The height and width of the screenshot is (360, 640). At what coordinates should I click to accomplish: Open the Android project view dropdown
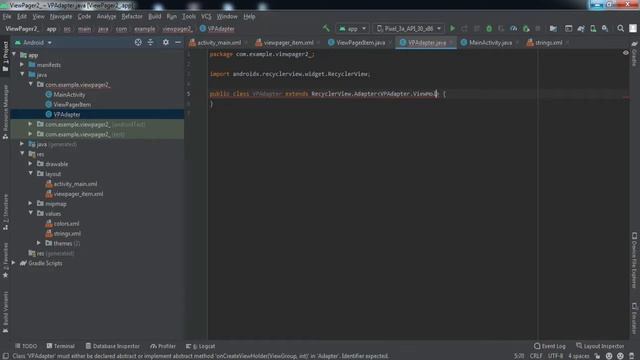pos(33,42)
